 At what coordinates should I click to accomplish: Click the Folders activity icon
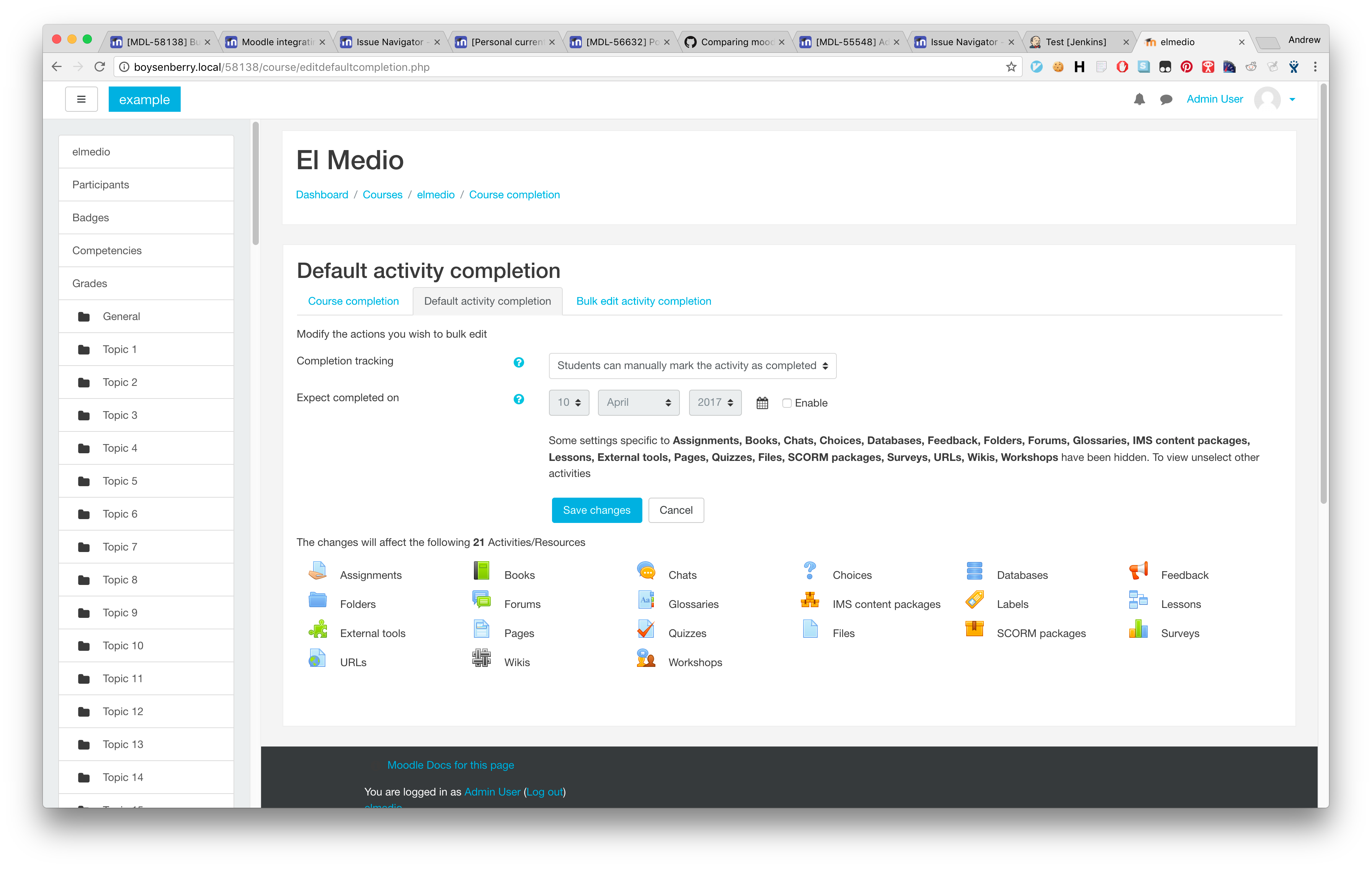pyautogui.click(x=317, y=600)
